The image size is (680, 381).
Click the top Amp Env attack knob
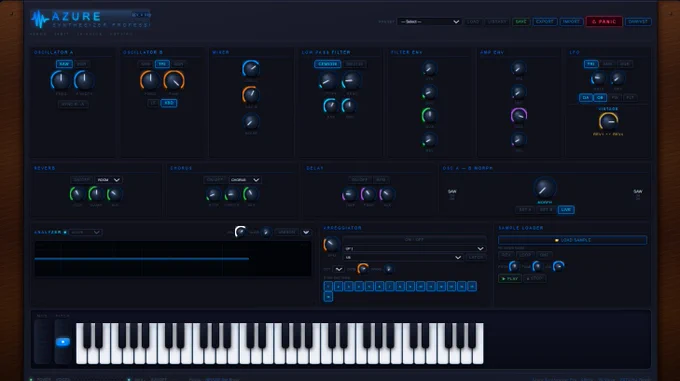pyautogui.click(x=519, y=68)
